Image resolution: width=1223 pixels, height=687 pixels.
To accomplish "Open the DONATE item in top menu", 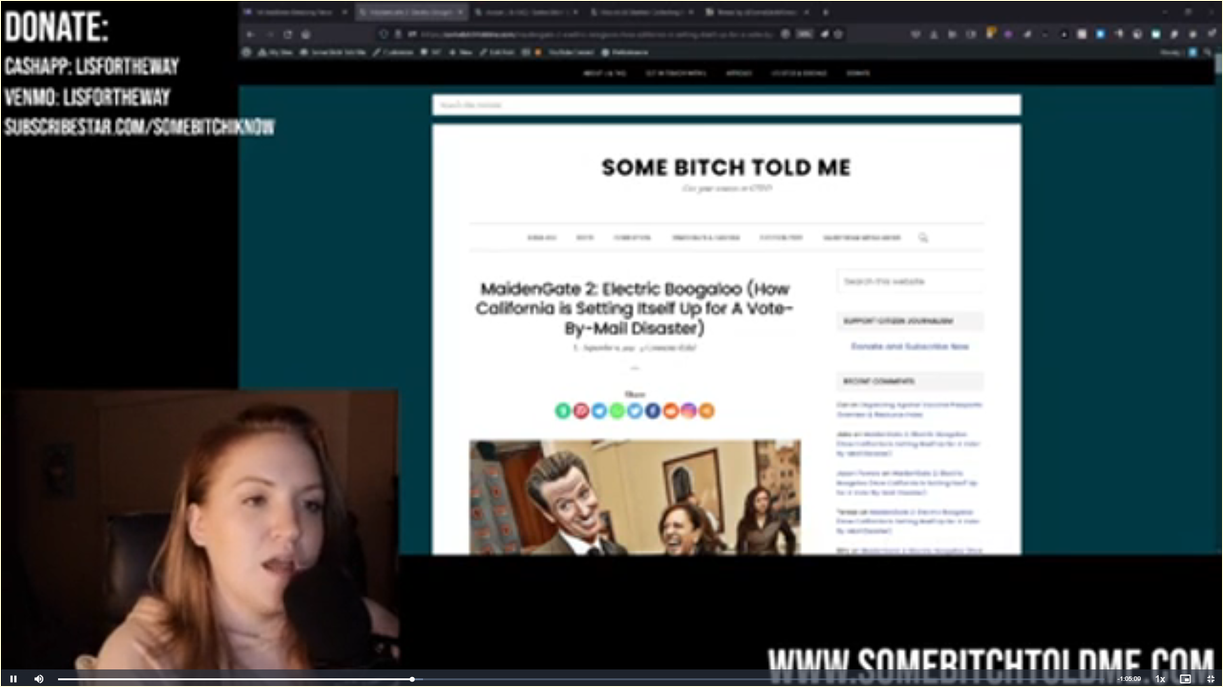I will [858, 74].
